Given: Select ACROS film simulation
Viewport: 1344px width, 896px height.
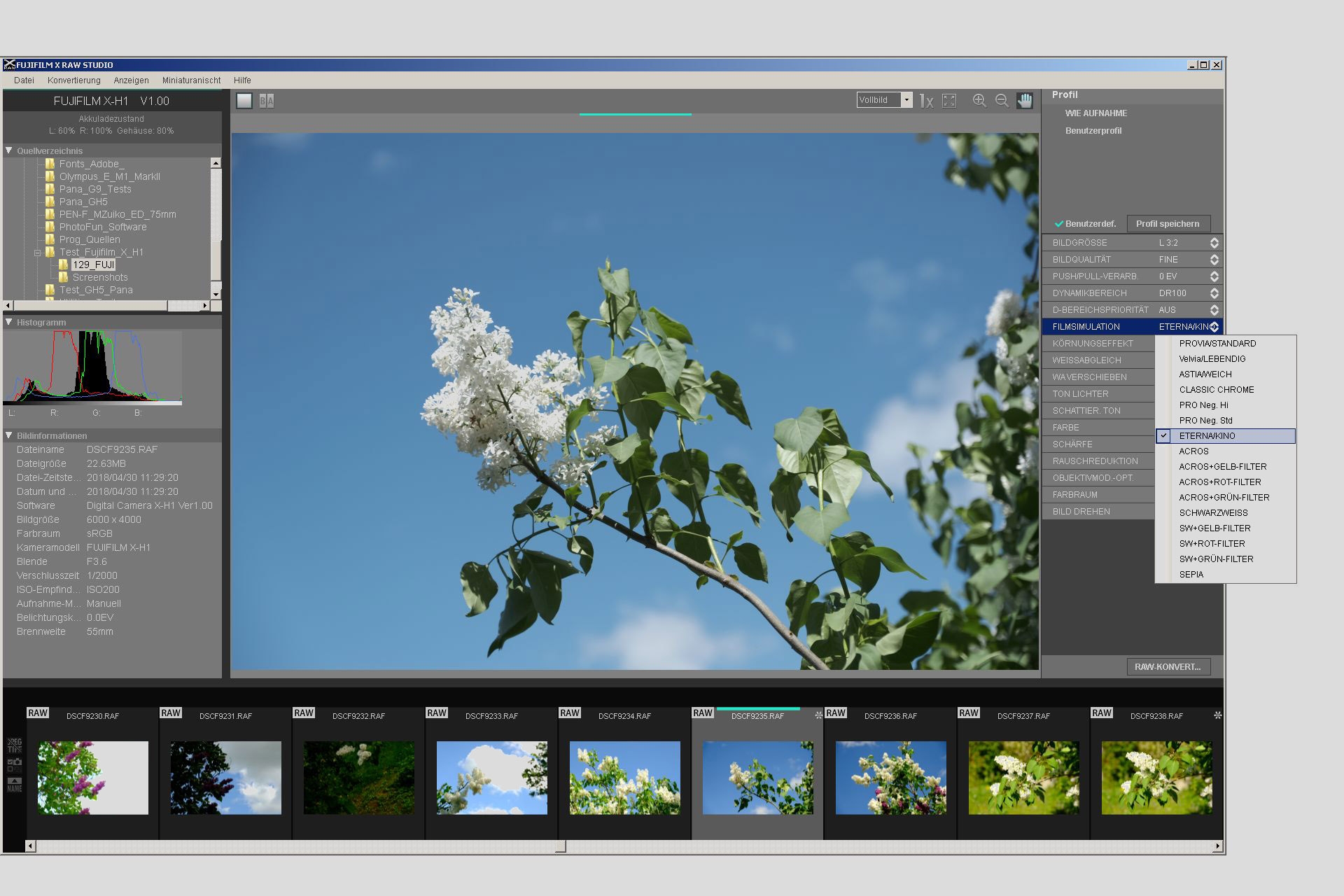Looking at the screenshot, I should click(1226, 451).
